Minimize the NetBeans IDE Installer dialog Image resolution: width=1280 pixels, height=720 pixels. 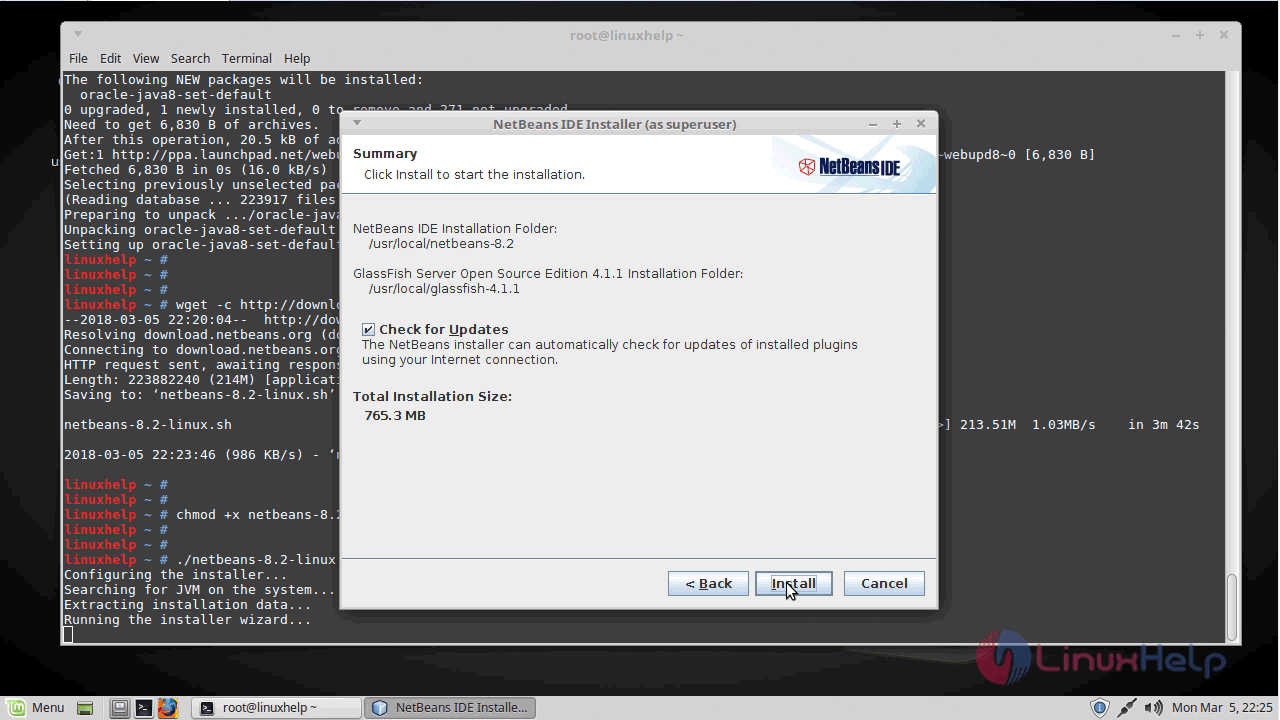tap(873, 124)
